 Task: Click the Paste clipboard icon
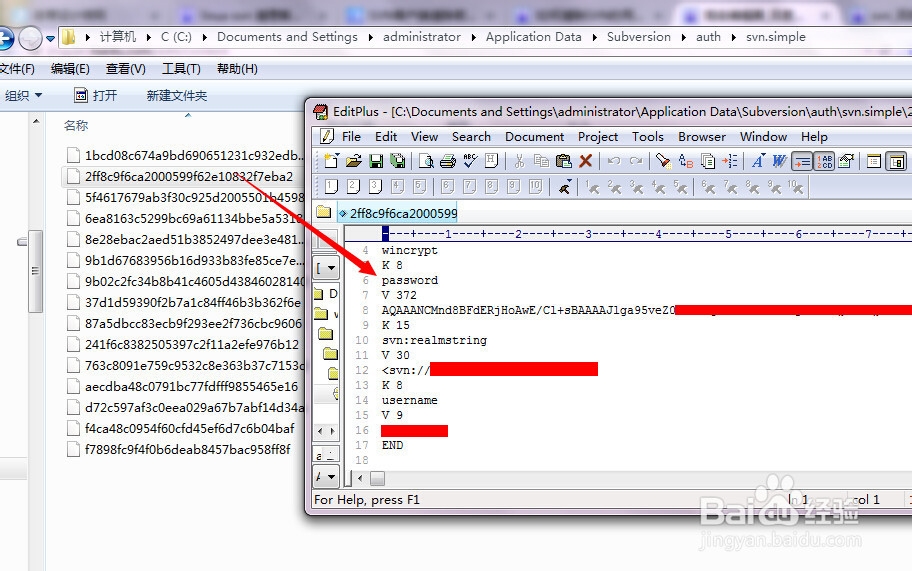pyautogui.click(x=563, y=160)
